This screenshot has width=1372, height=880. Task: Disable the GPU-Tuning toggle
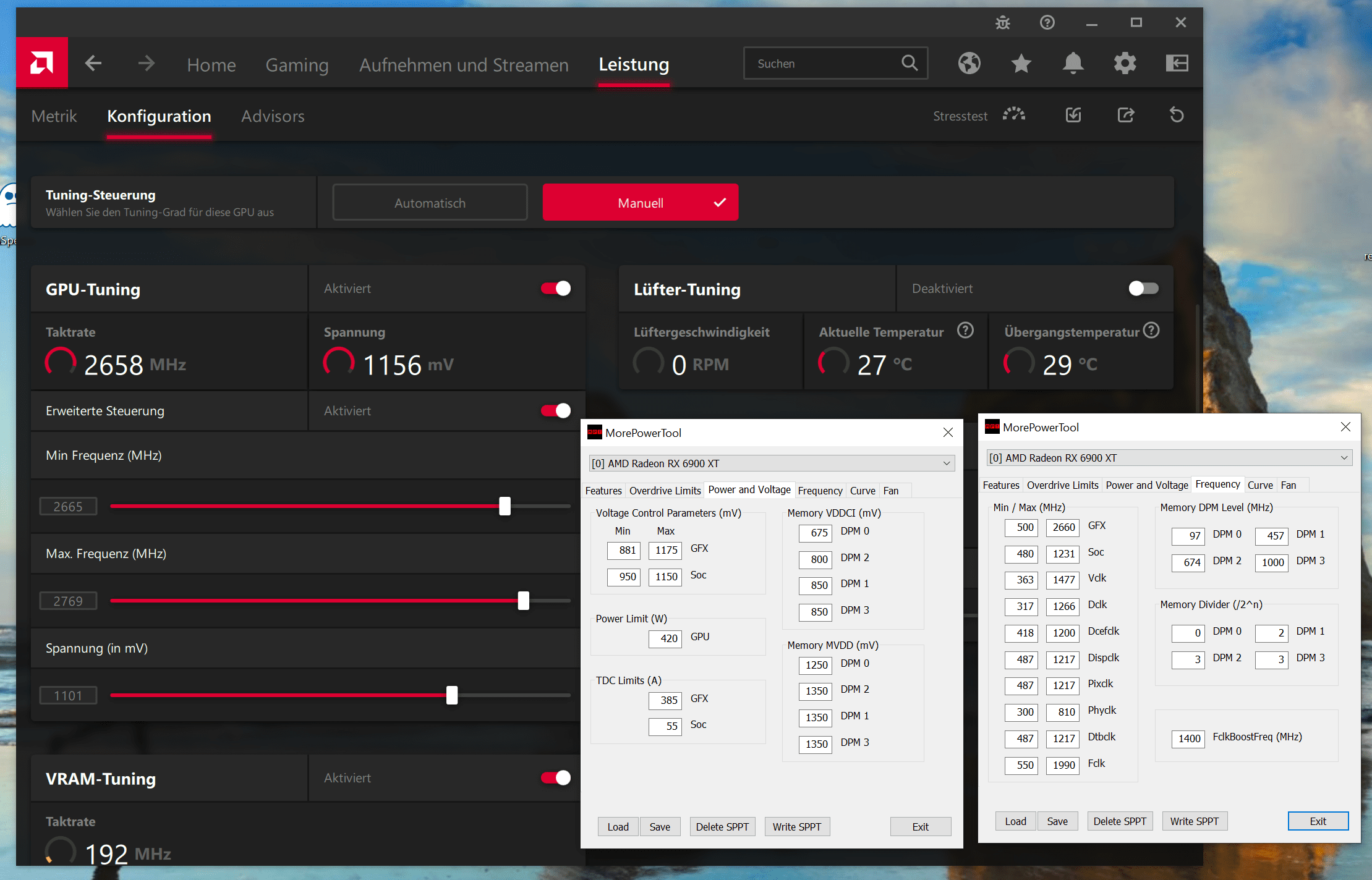pyautogui.click(x=555, y=289)
